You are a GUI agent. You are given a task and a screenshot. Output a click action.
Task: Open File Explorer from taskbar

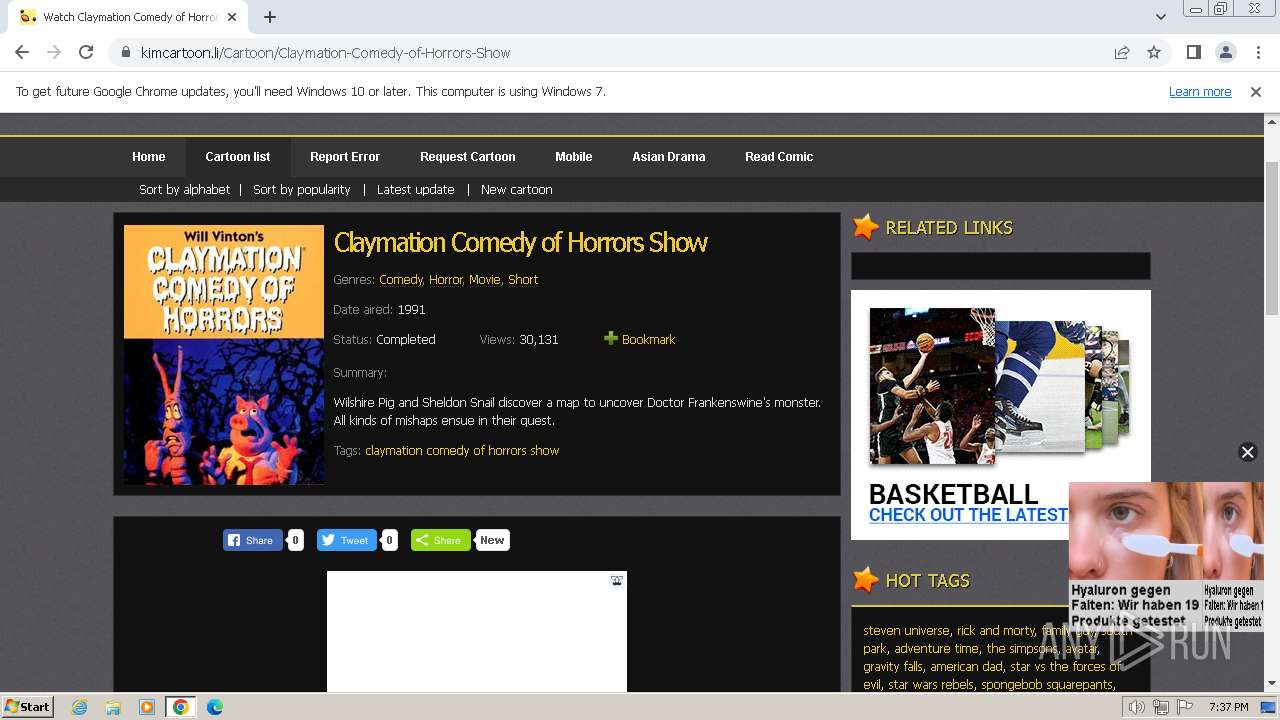tap(113, 707)
